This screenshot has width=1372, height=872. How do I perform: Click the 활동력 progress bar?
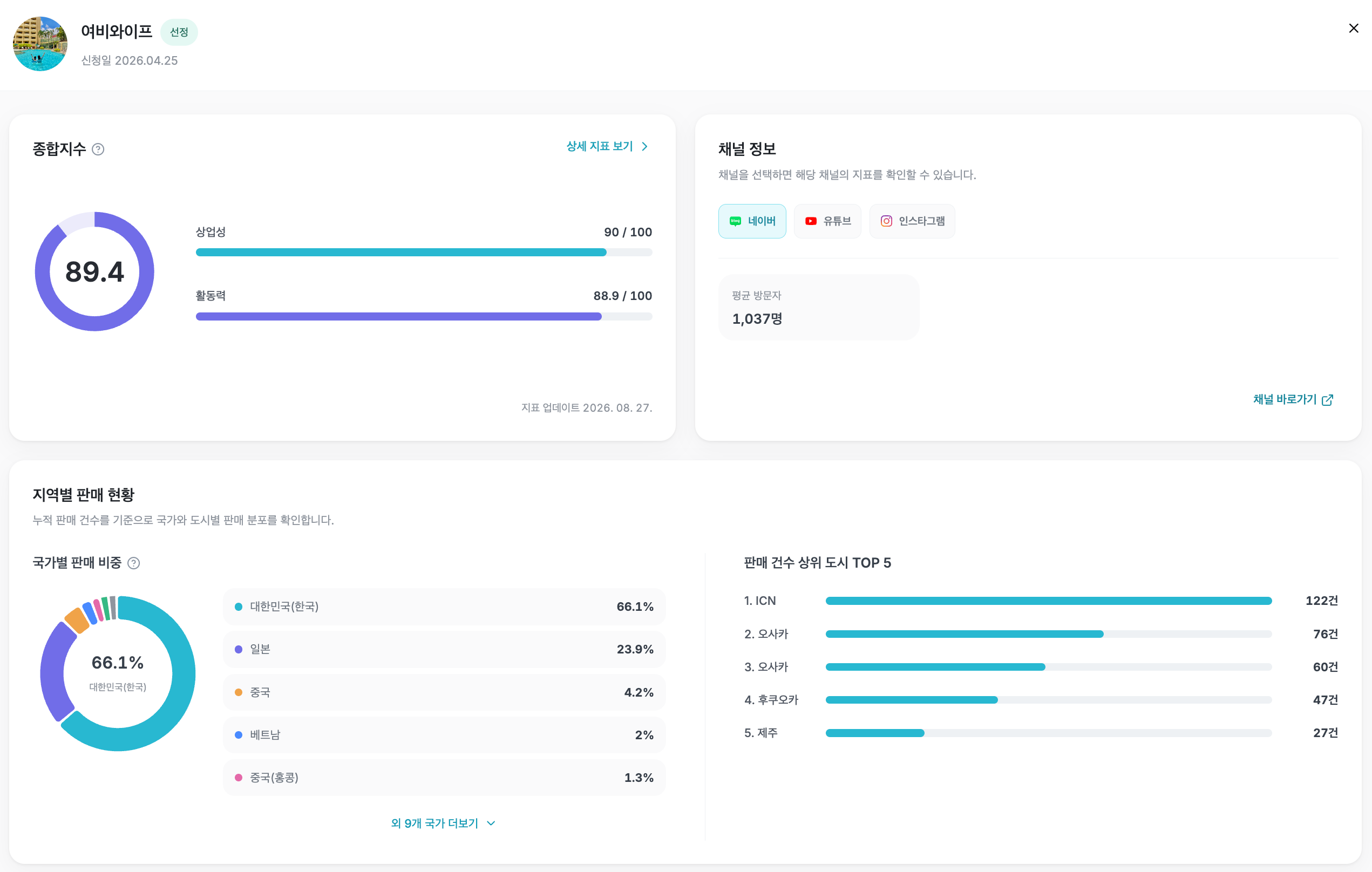pyautogui.click(x=424, y=316)
